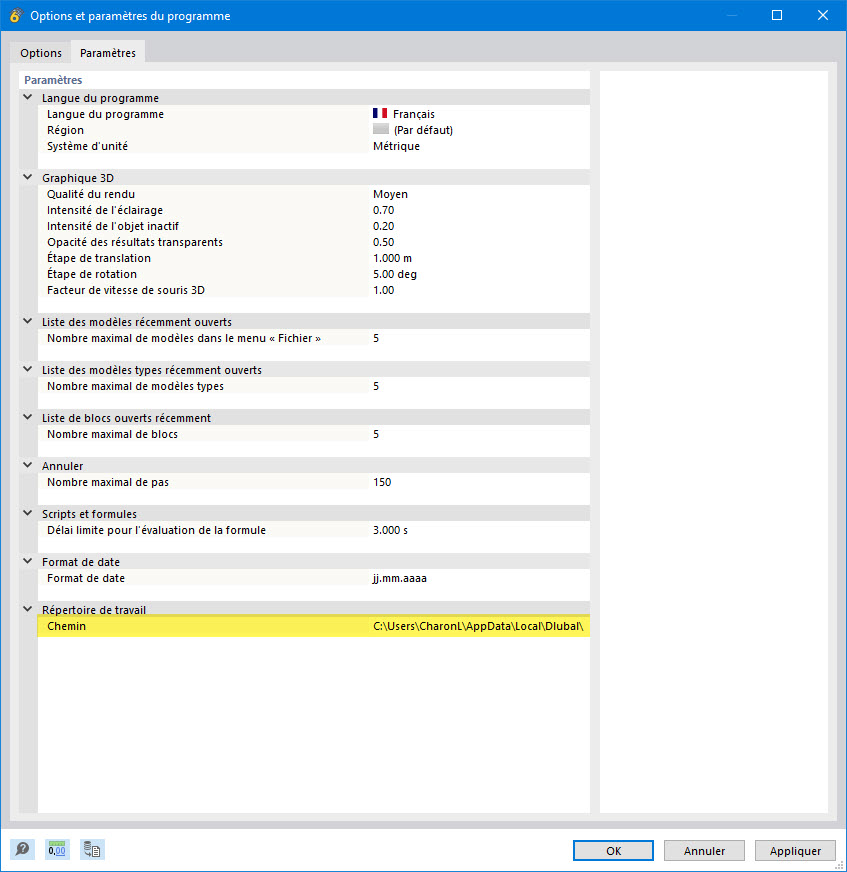Click the French flag beside Français
Screen dimensions: 847x872
coord(379,113)
